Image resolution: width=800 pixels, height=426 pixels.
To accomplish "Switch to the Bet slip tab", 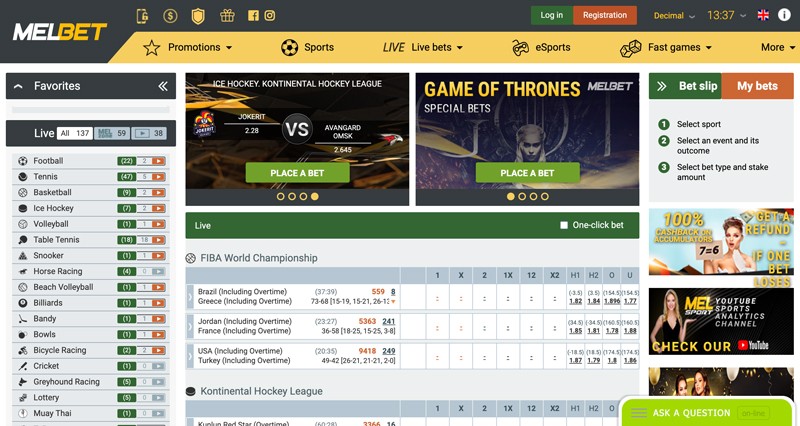I will (686, 86).
